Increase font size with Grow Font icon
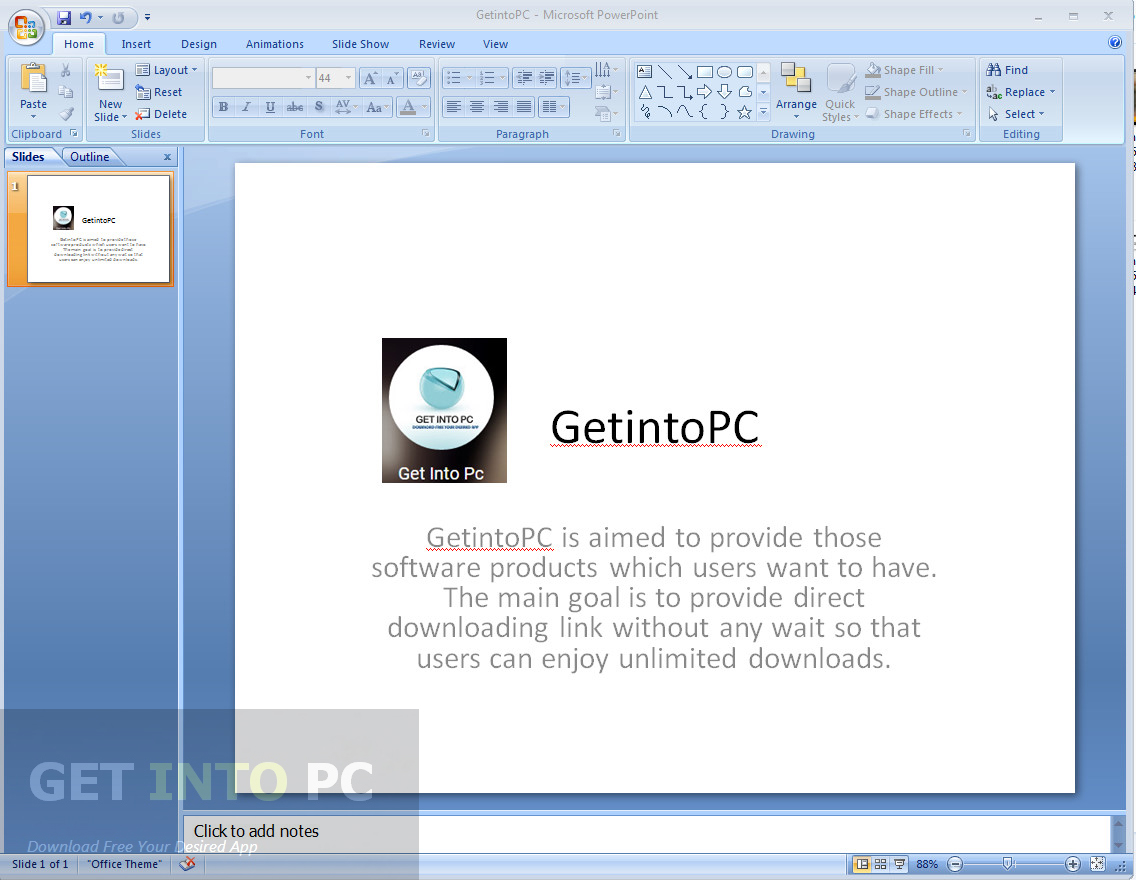 pyautogui.click(x=370, y=78)
